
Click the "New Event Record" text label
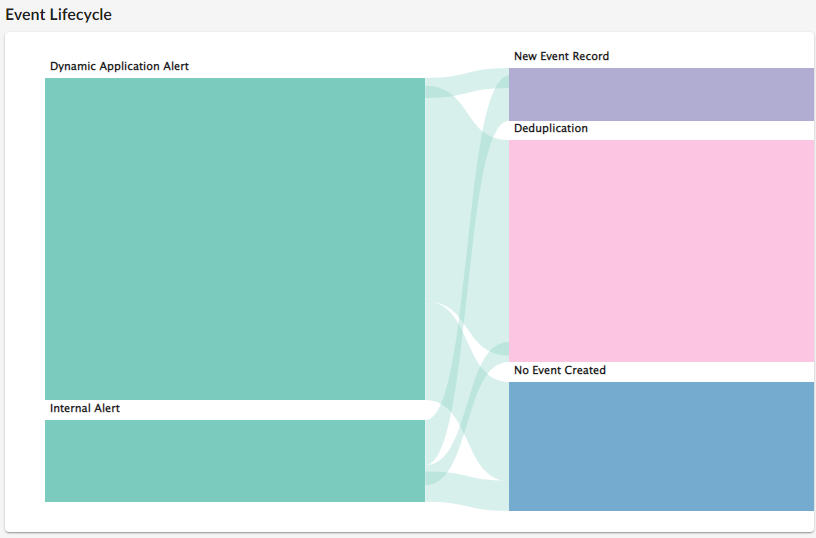[561, 56]
